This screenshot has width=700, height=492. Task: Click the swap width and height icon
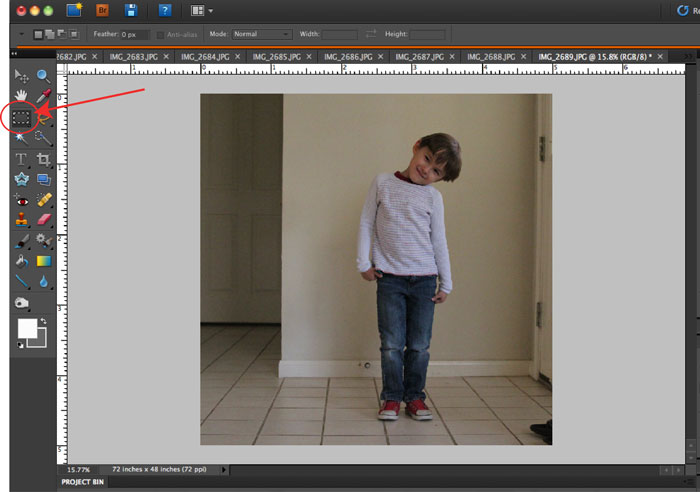pyautogui.click(x=371, y=34)
